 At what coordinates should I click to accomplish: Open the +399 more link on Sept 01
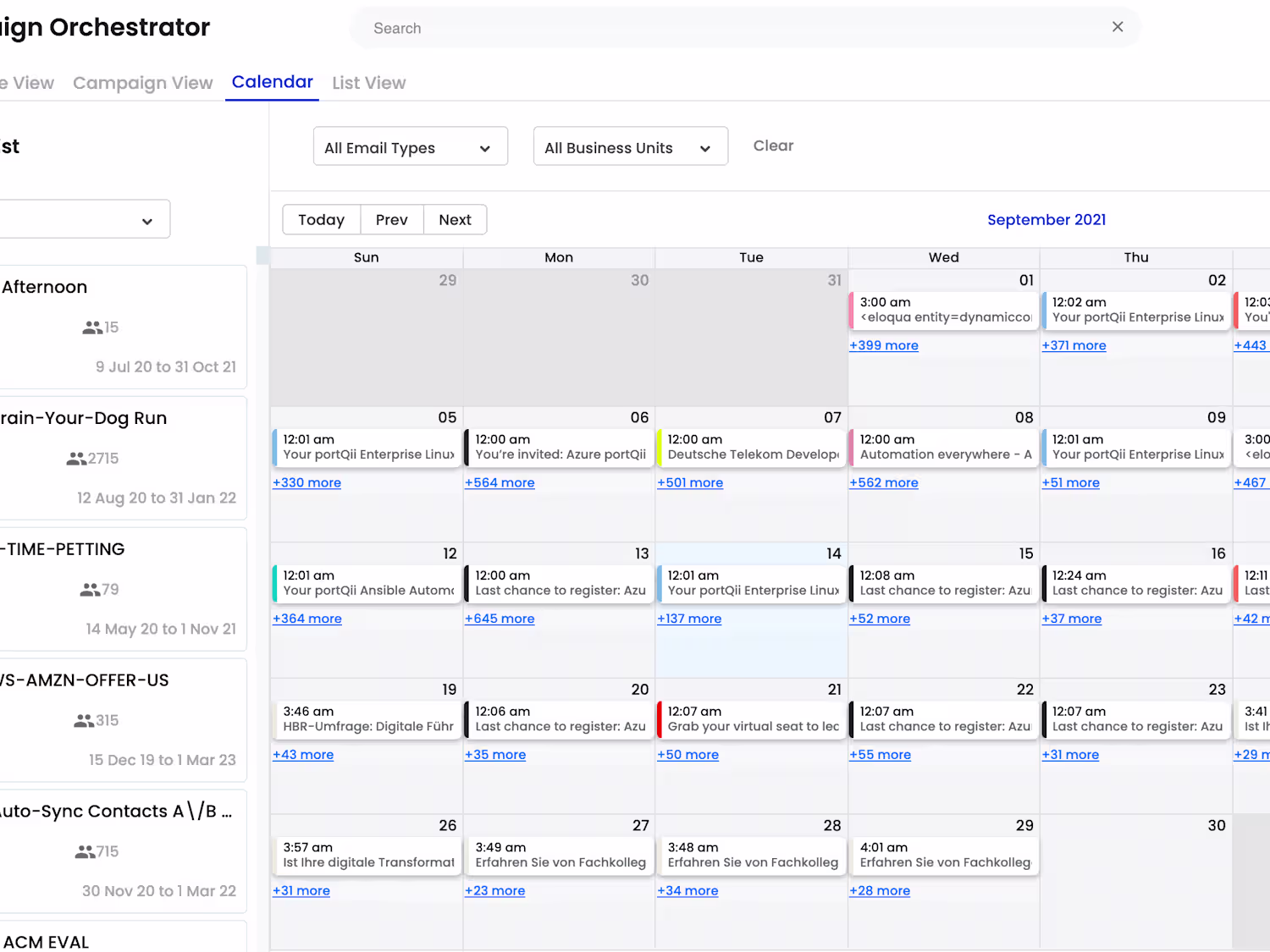[x=884, y=345]
